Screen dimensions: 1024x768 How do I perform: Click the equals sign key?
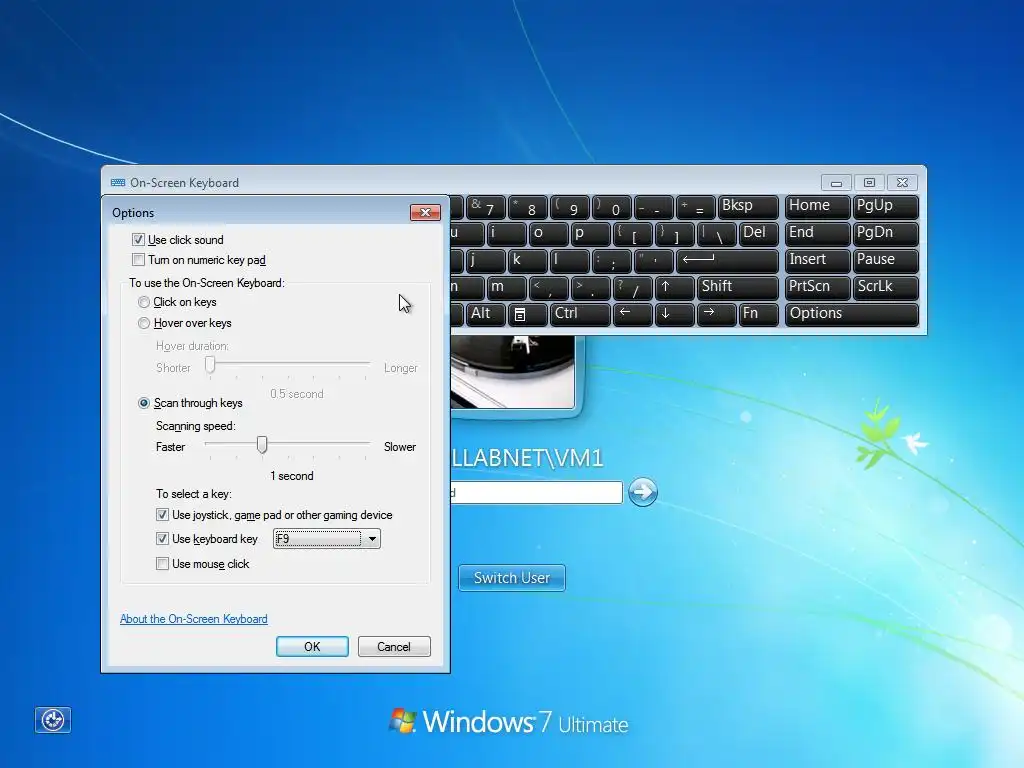tap(696, 206)
